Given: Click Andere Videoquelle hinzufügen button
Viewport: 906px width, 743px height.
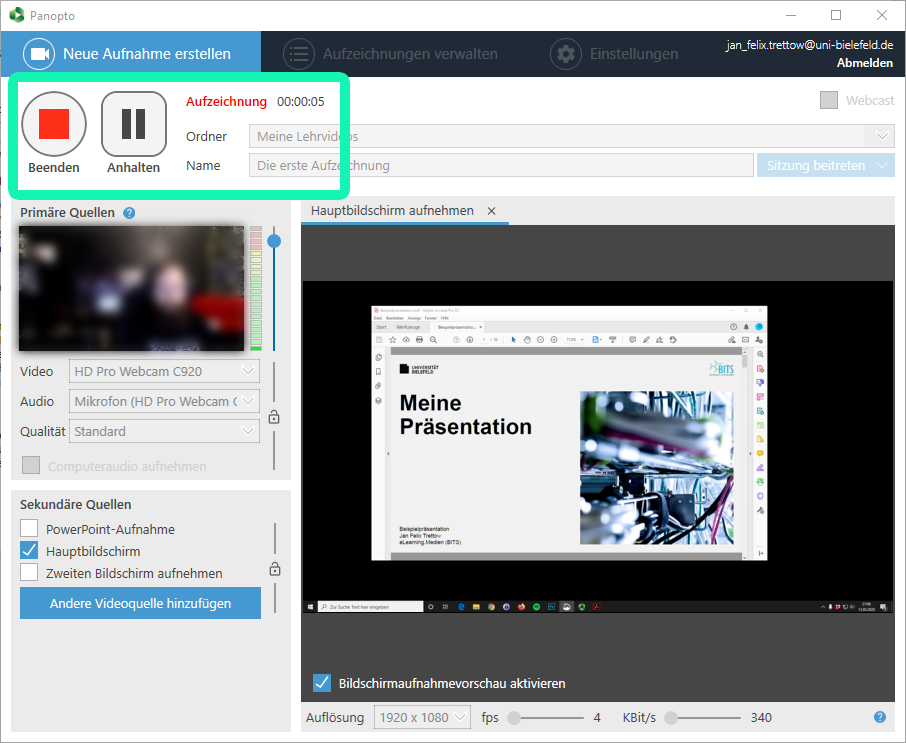Looking at the screenshot, I should (x=140, y=603).
